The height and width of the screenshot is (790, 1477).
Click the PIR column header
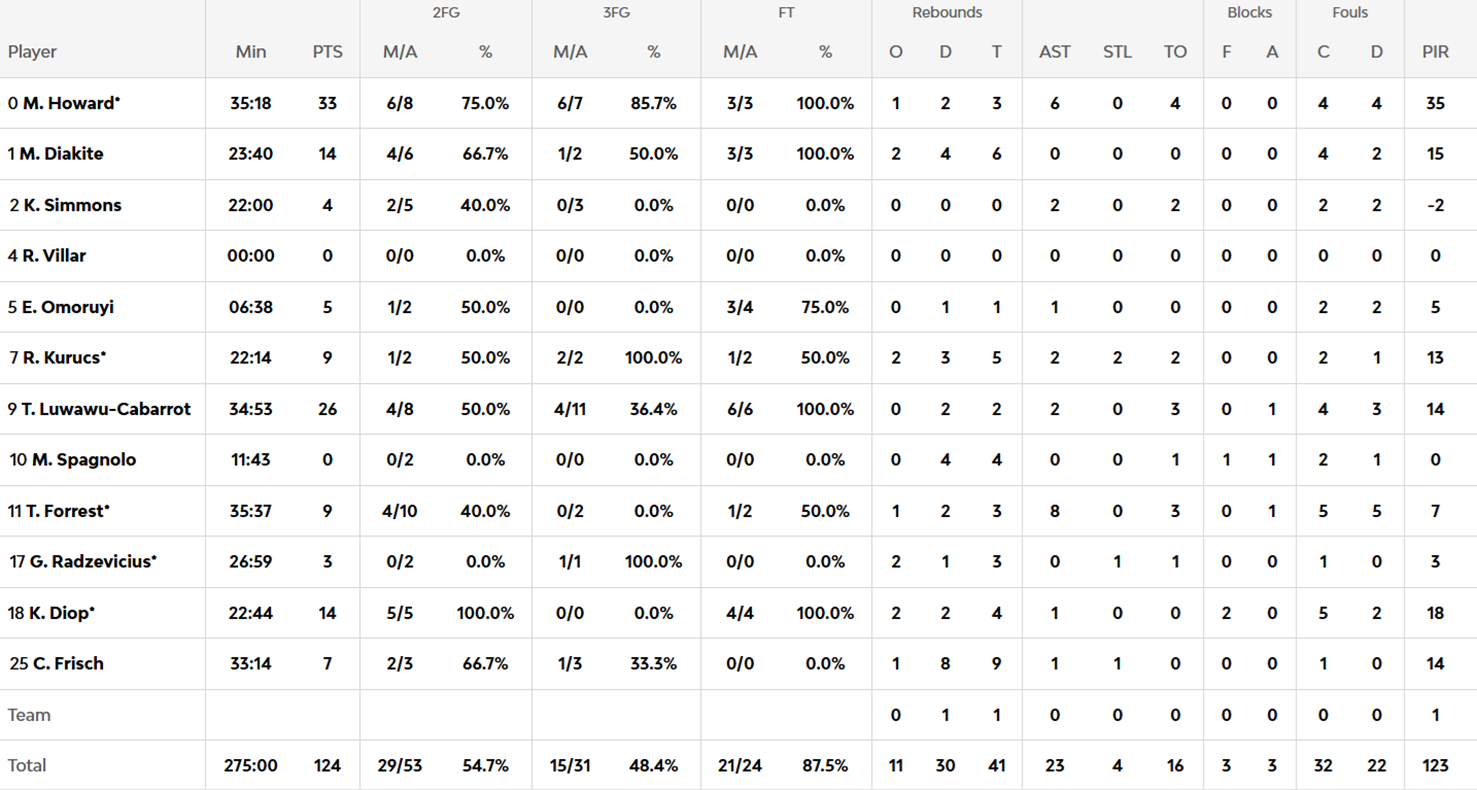[1435, 52]
